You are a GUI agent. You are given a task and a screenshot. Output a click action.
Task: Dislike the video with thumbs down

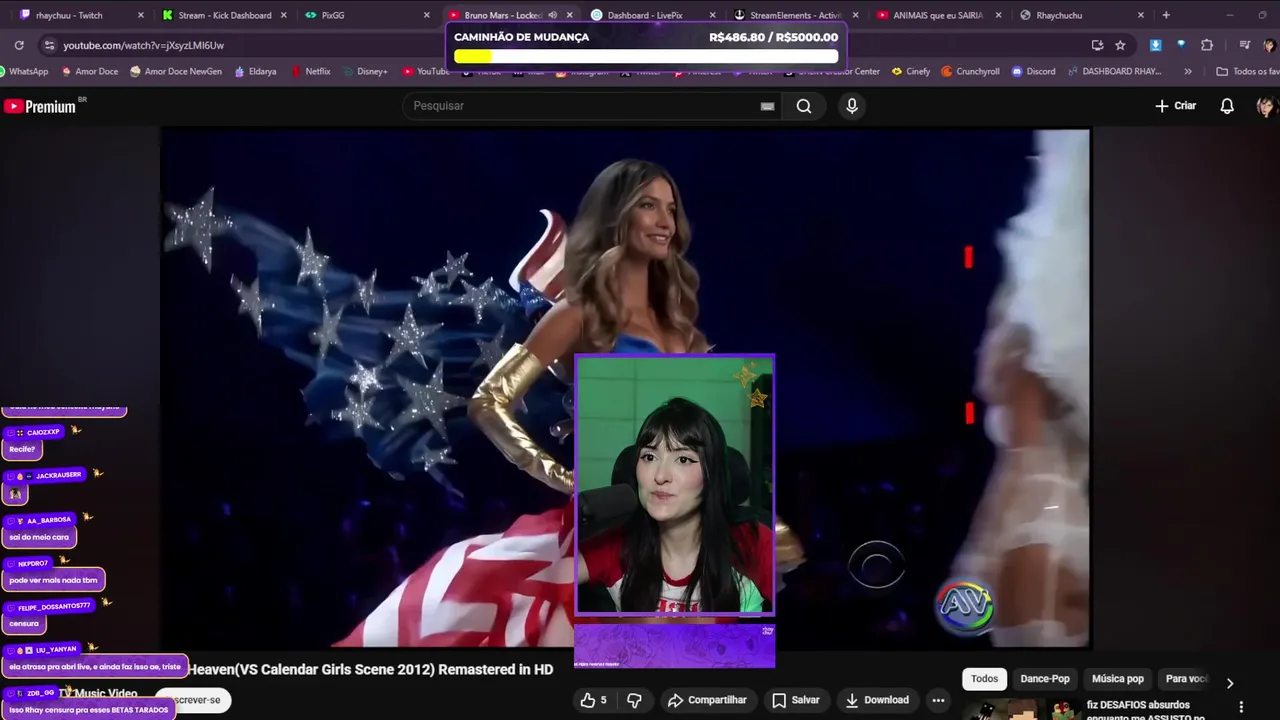coord(634,700)
